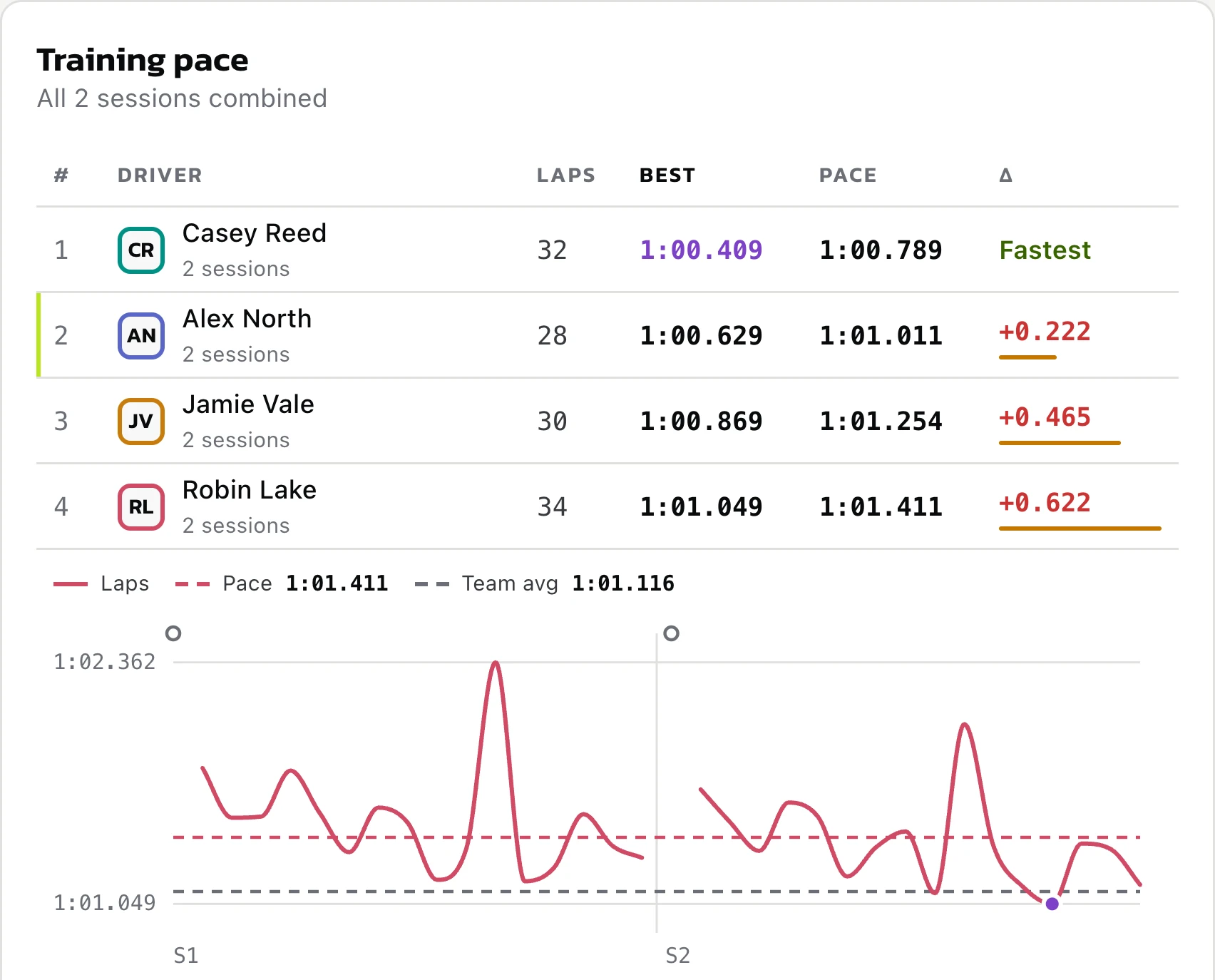Click the +0.622 delta value

[1045, 503]
